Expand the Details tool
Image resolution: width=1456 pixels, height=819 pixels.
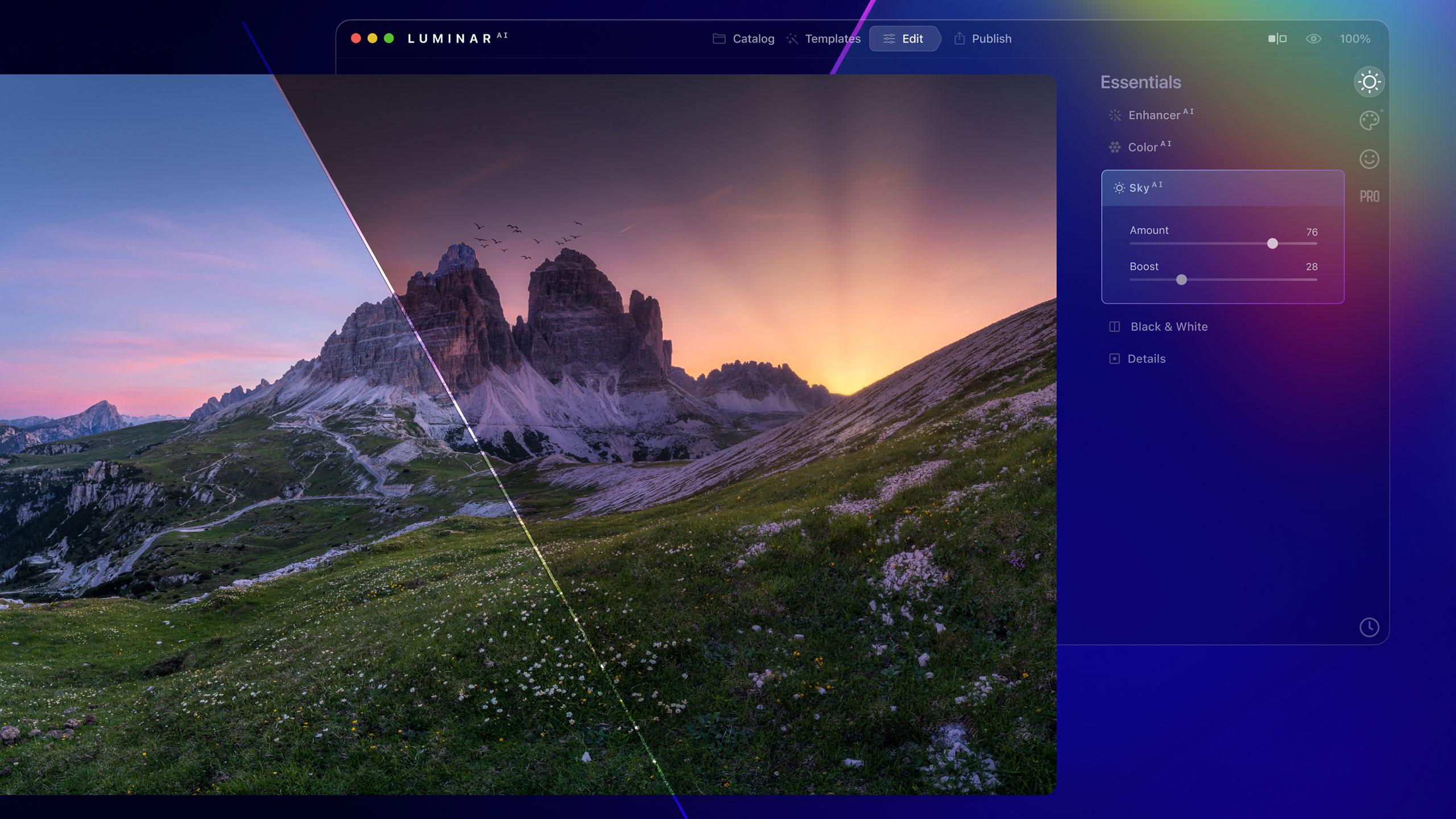pos(1146,359)
